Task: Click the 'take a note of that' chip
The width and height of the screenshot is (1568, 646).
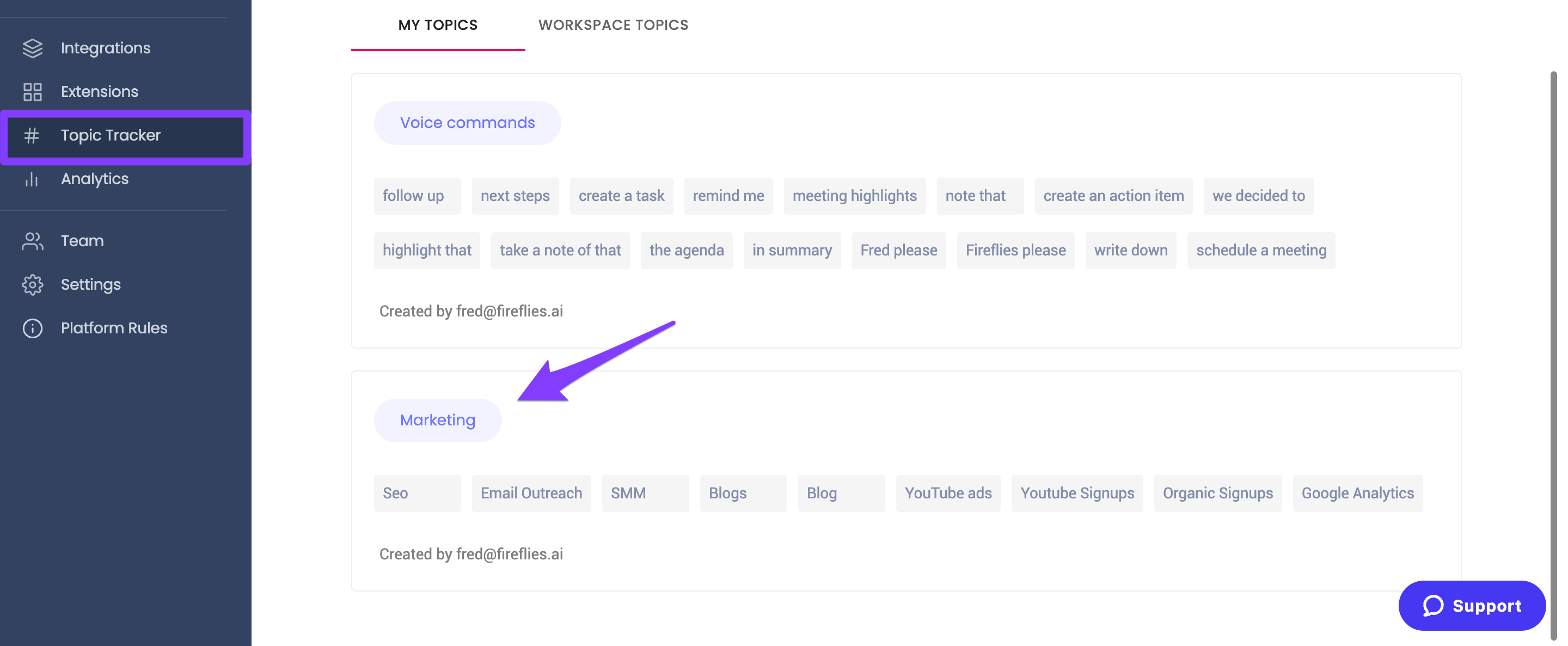Action: pos(560,250)
